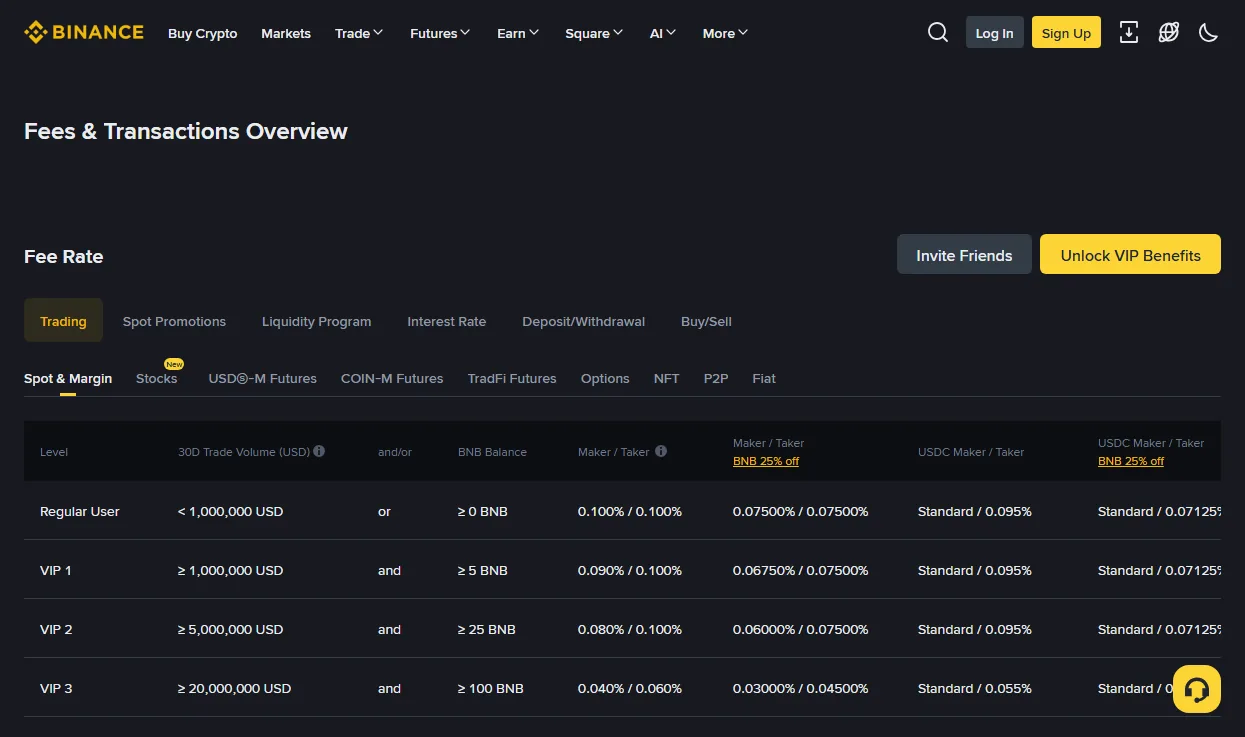Click the Level column header
The image size is (1245, 737).
(54, 452)
